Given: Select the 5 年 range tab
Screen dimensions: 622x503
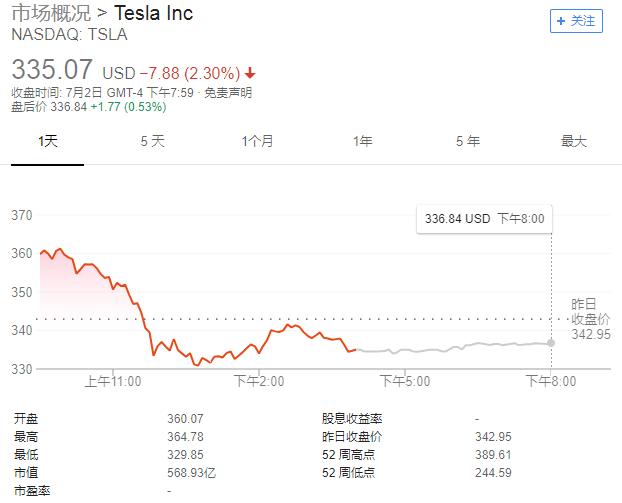Looking at the screenshot, I should 468,141.
